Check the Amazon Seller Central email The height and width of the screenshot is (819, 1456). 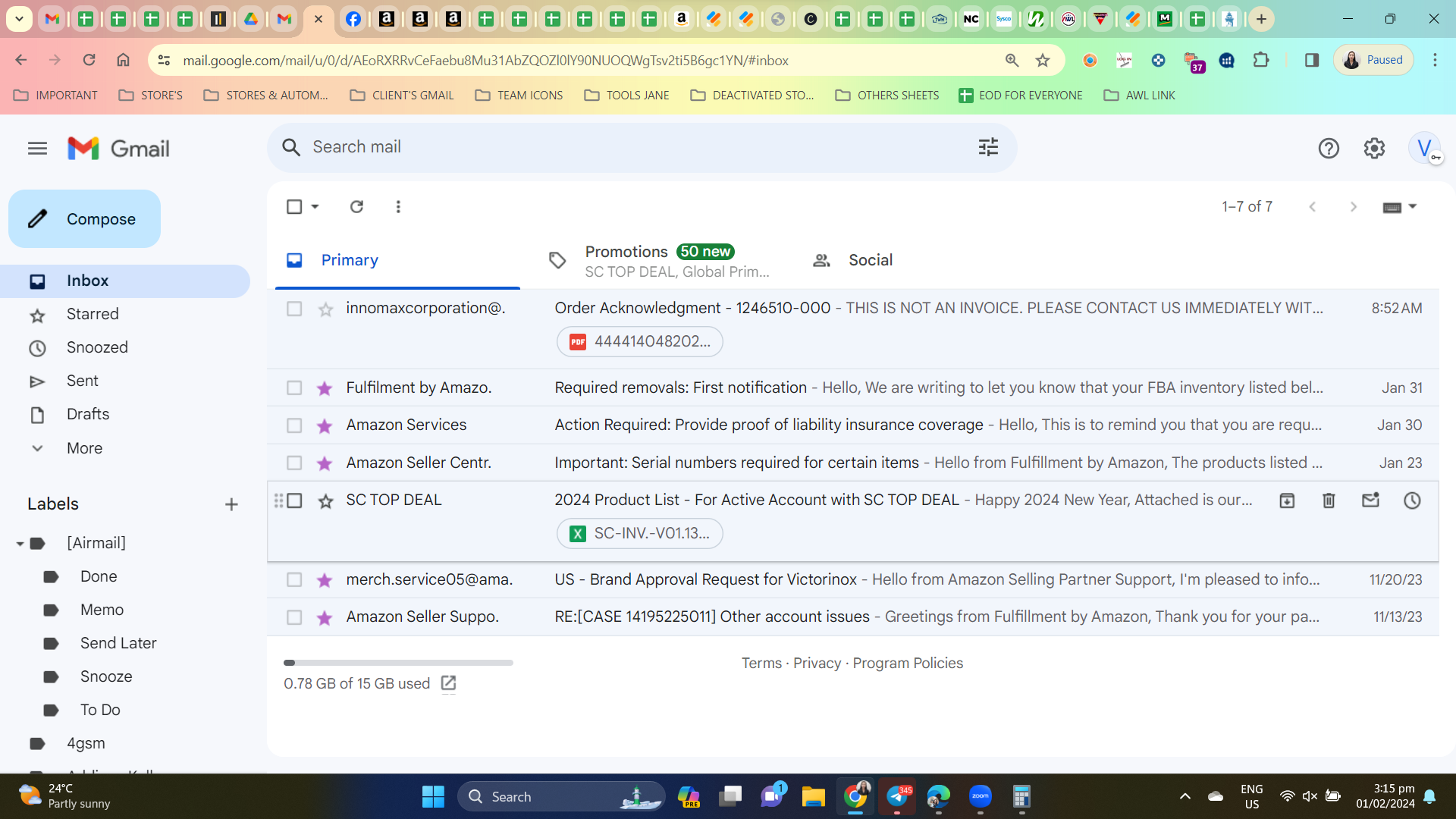[x=294, y=463]
